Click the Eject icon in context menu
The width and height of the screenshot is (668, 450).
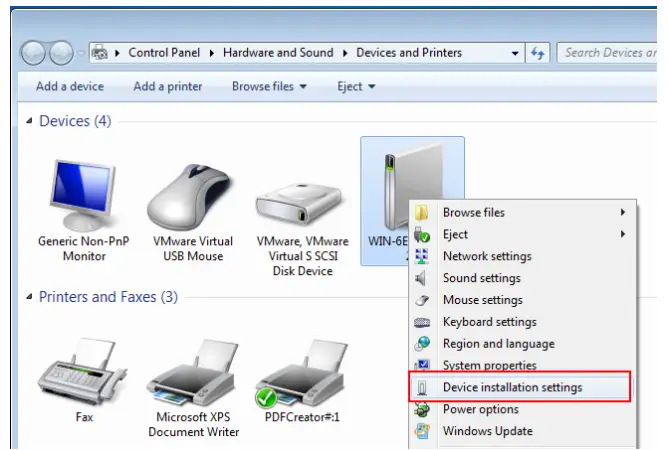click(422, 234)
